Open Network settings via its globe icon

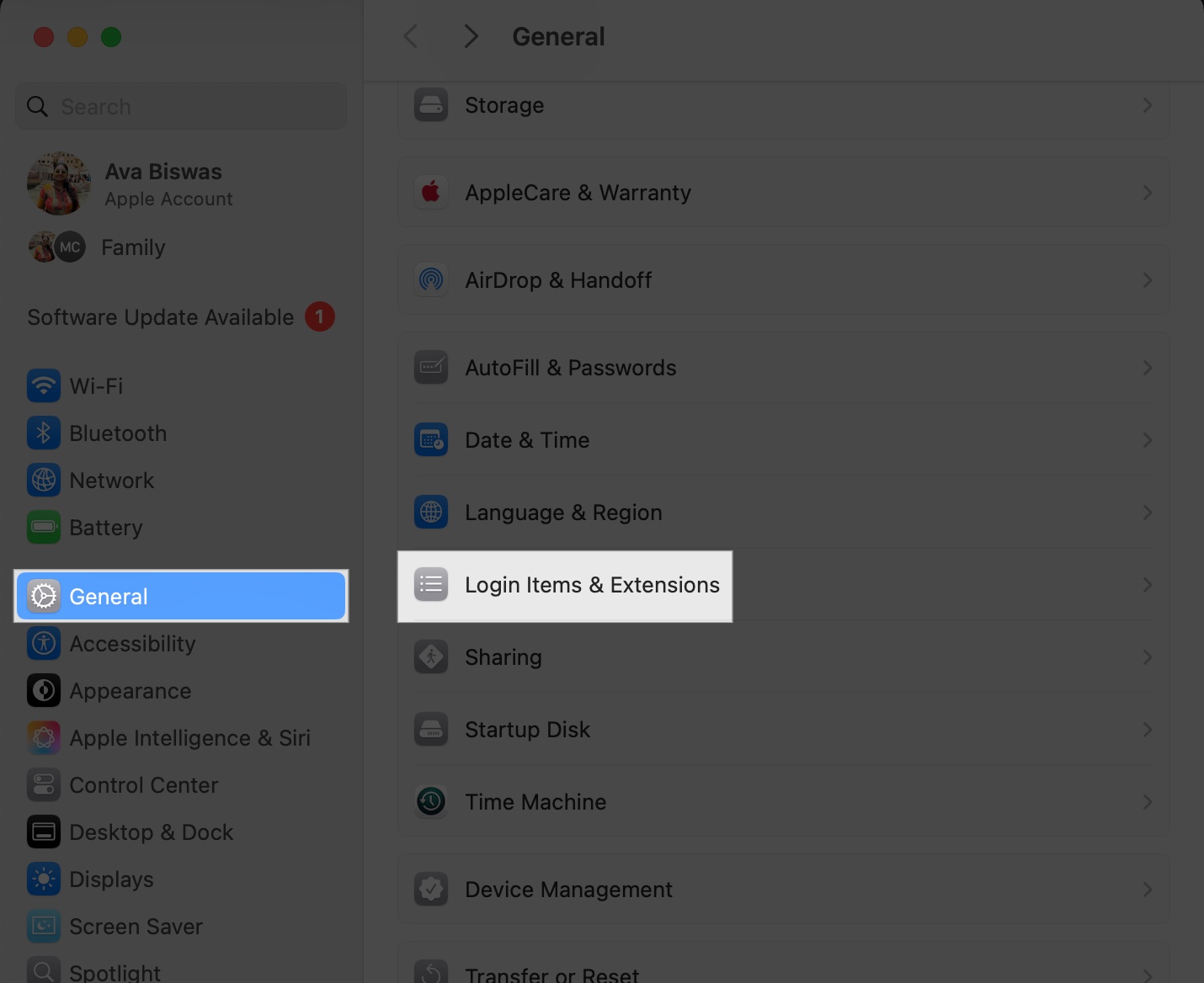pyautogui.click(x=44, y=480)
